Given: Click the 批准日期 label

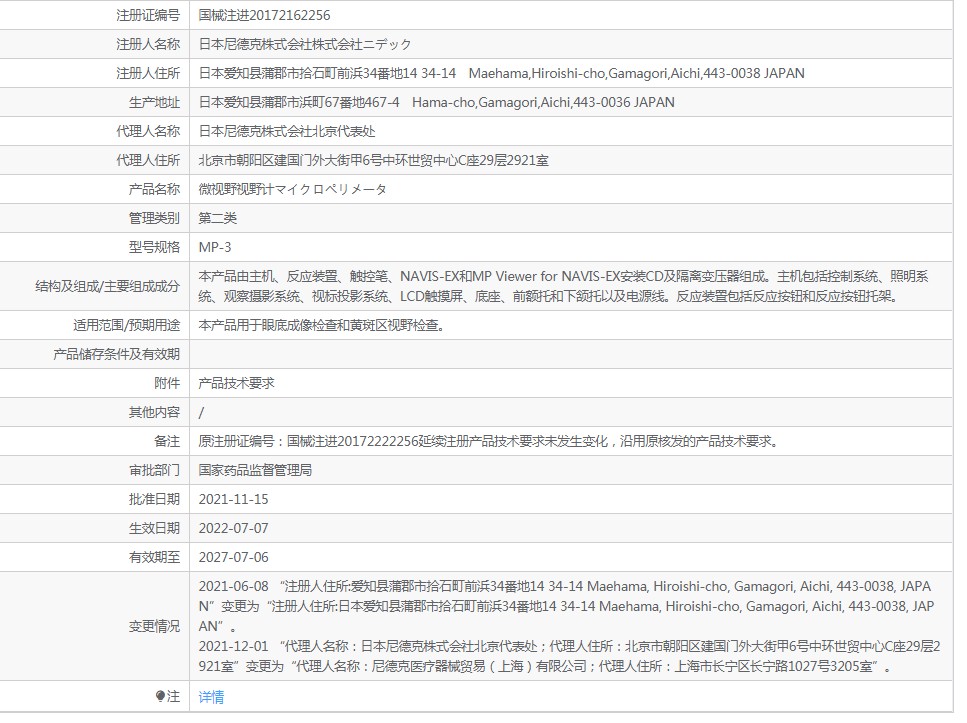Looking at the screenshot, I should point(154,499).
